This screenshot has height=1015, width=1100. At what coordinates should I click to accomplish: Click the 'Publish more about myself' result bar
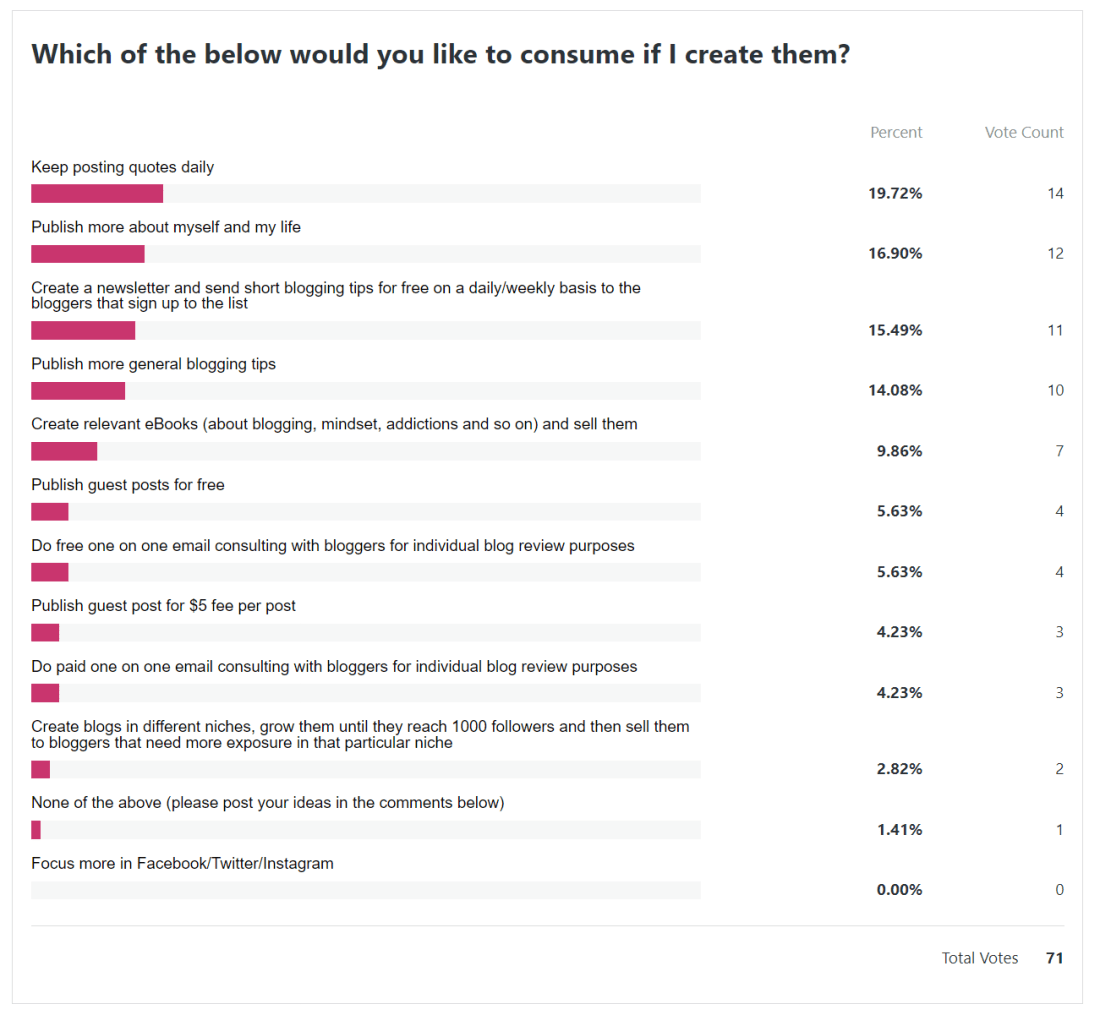point(365,254)
